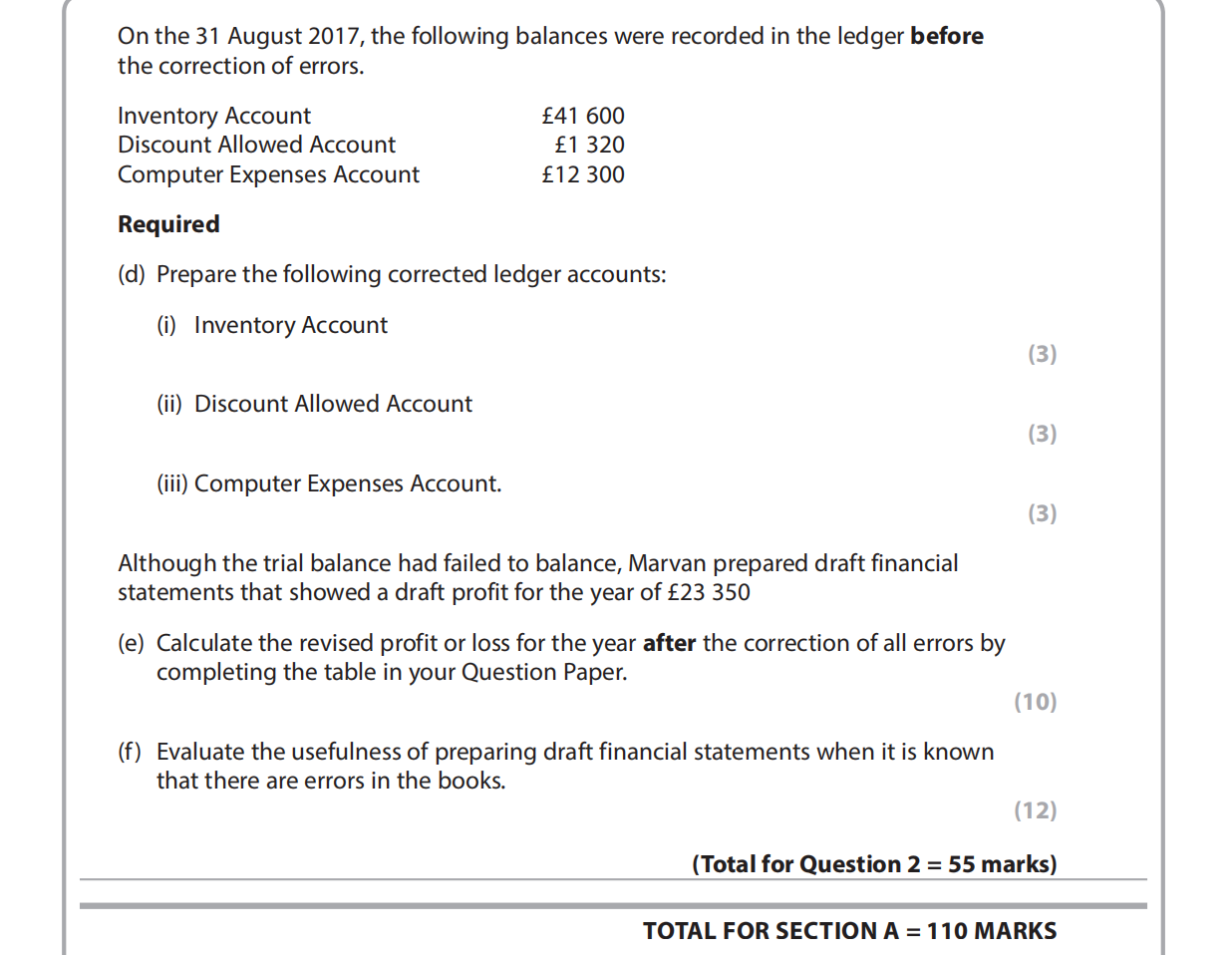Click sub-question (ii) Discount Allowed Account

pos(333,404)
